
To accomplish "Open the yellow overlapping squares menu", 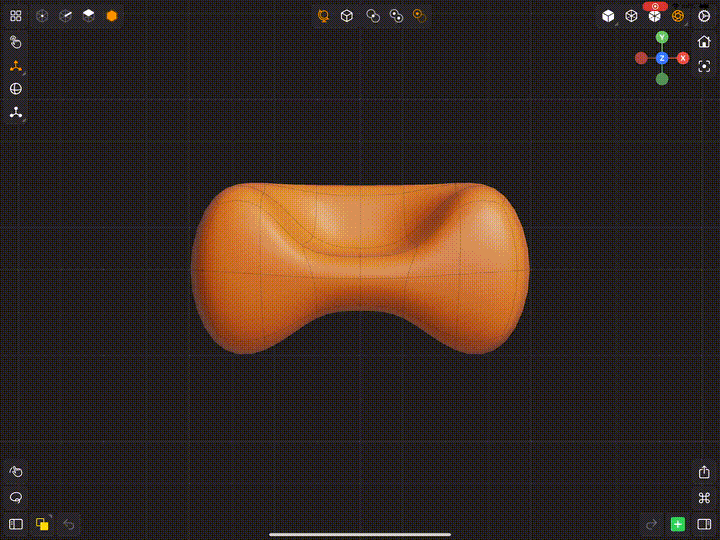I will pyautogui.click(x=42, y=524).
